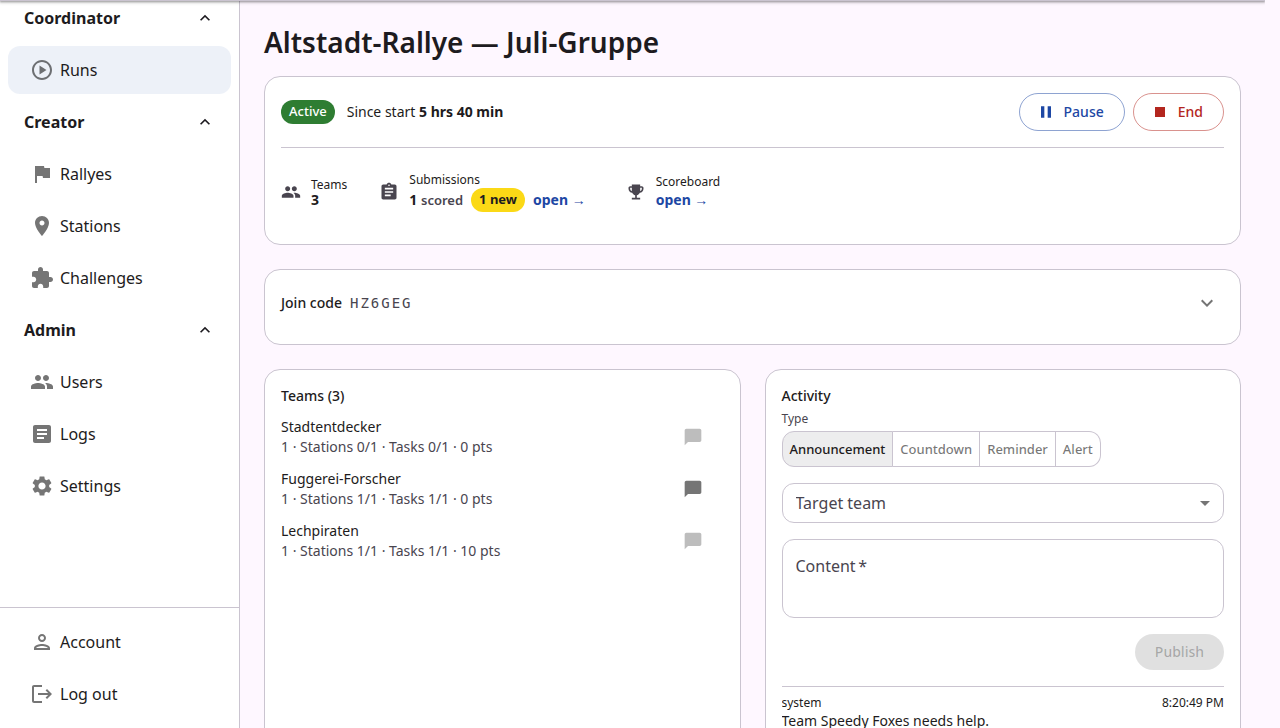Open chat for Stadtentdecker team
1280x728 pixels.
[x=693, y=437]
